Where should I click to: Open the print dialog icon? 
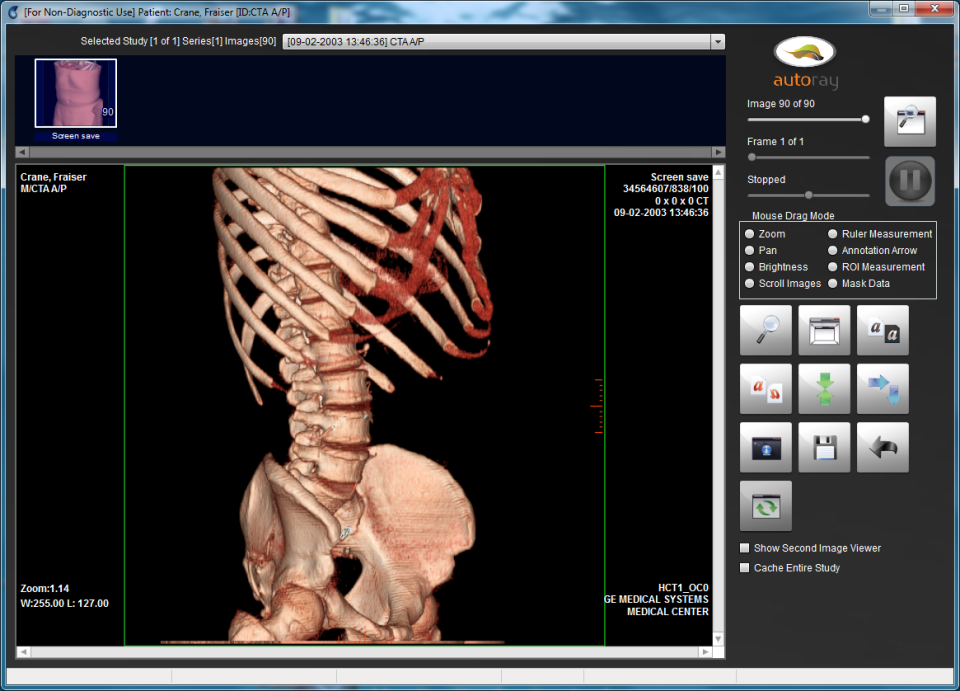tap(823, 330)
